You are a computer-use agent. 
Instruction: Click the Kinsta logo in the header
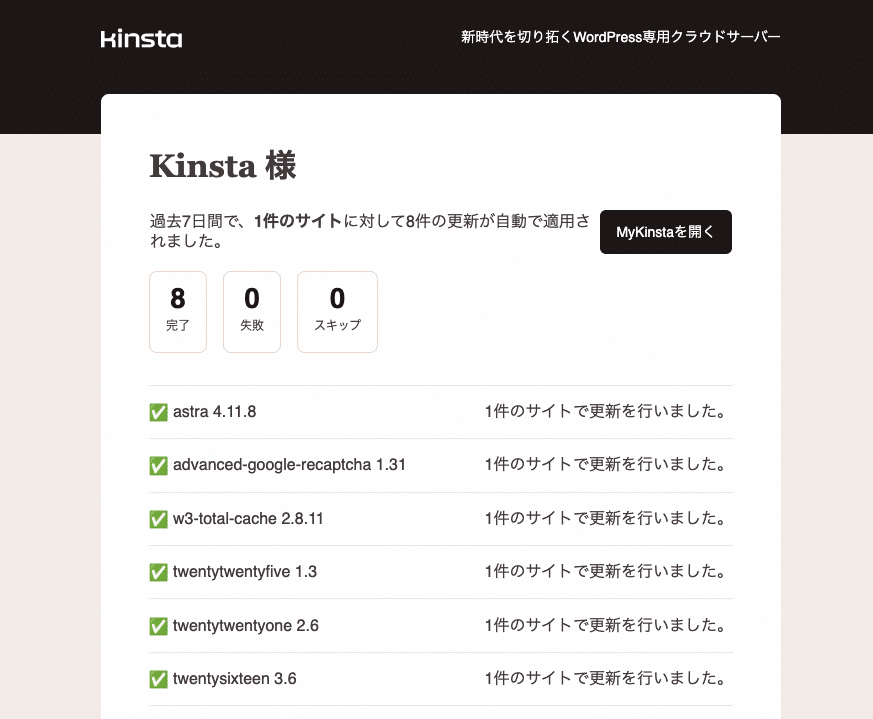coord(141,38)
